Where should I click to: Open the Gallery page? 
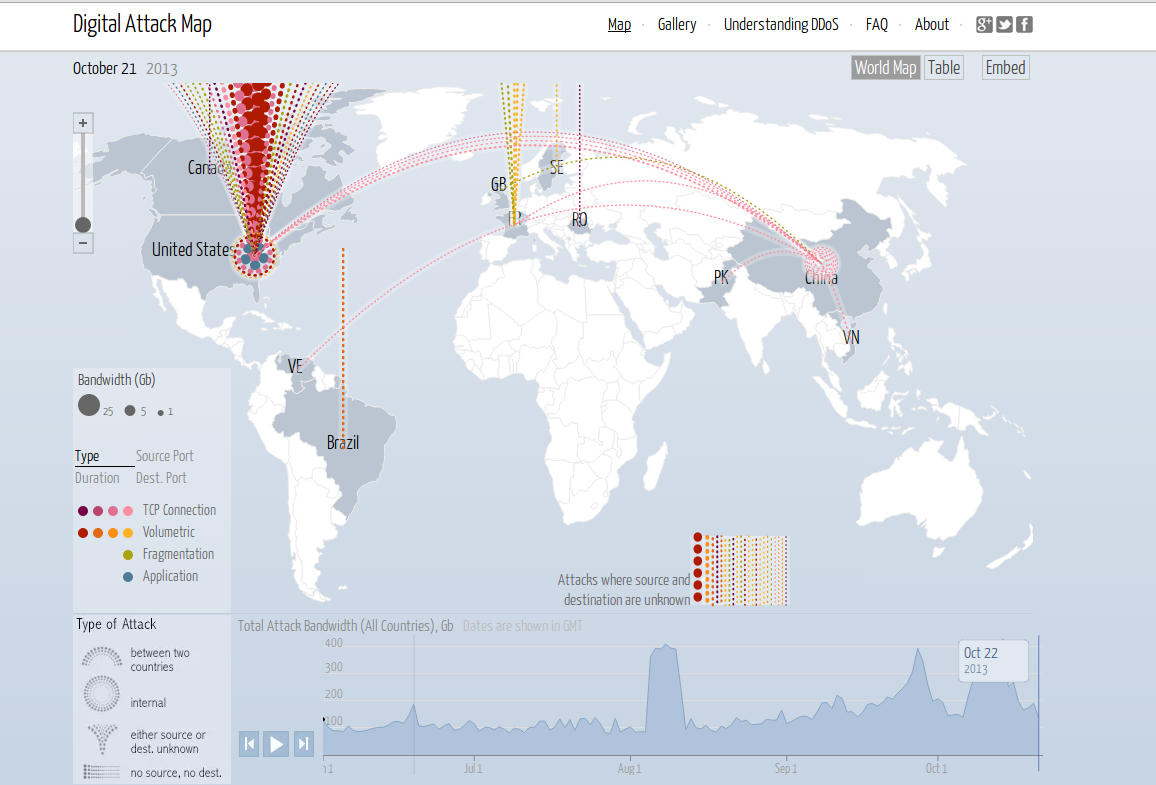[677, 25]
